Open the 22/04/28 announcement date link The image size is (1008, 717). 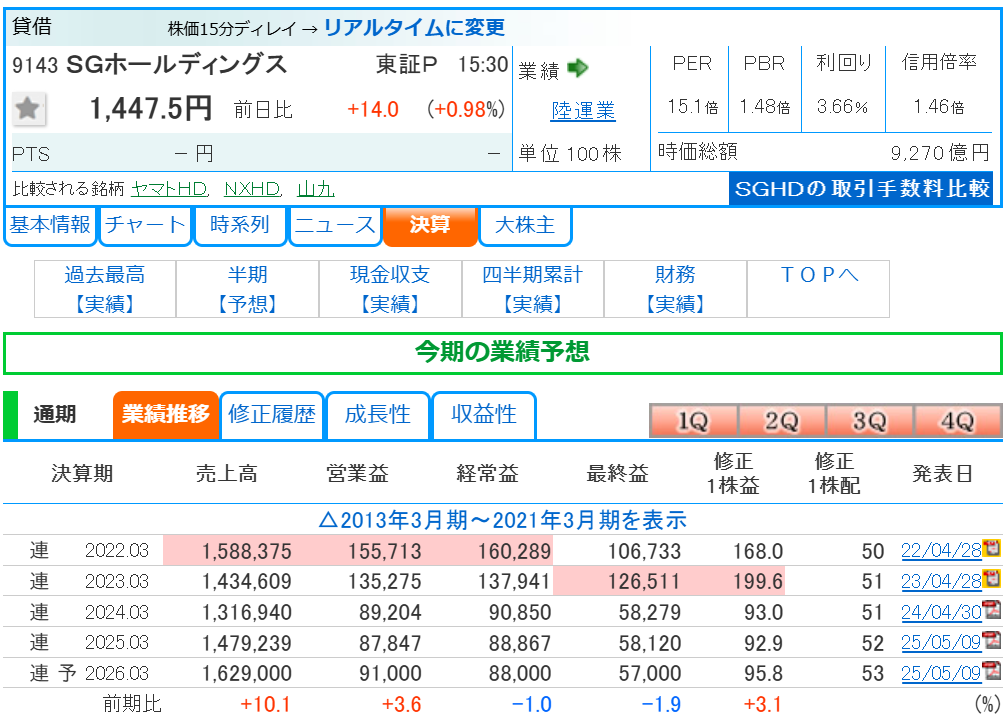pos(941,550)
